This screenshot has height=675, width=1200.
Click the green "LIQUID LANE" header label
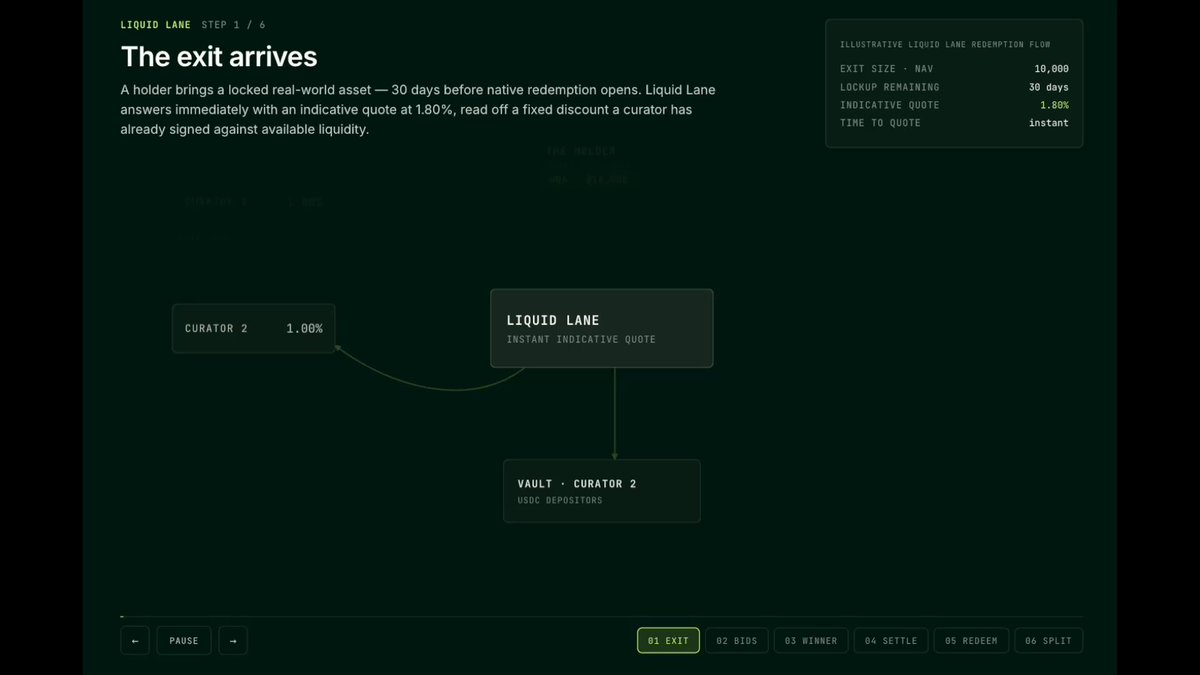tap(155, 24)
